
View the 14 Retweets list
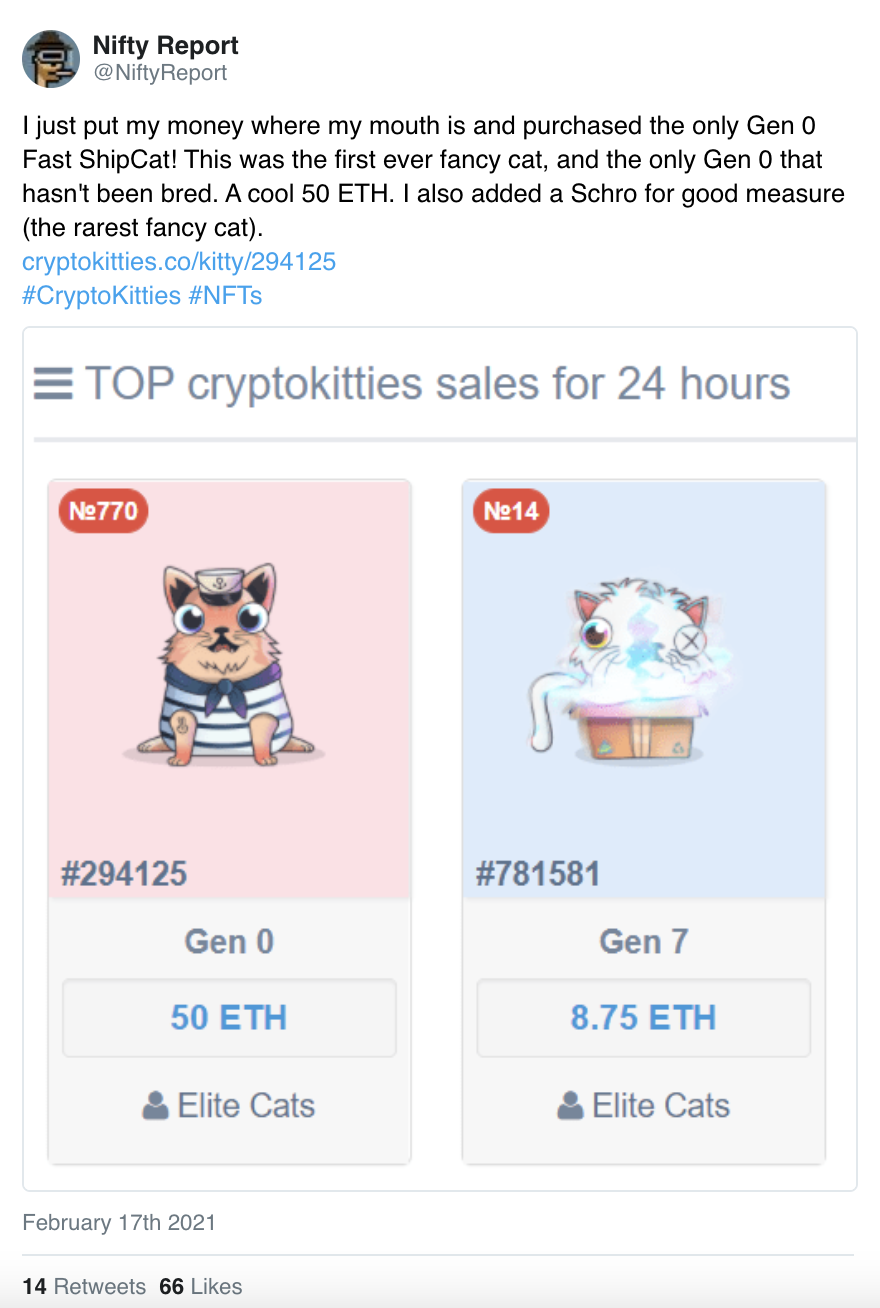(84, 1286)
